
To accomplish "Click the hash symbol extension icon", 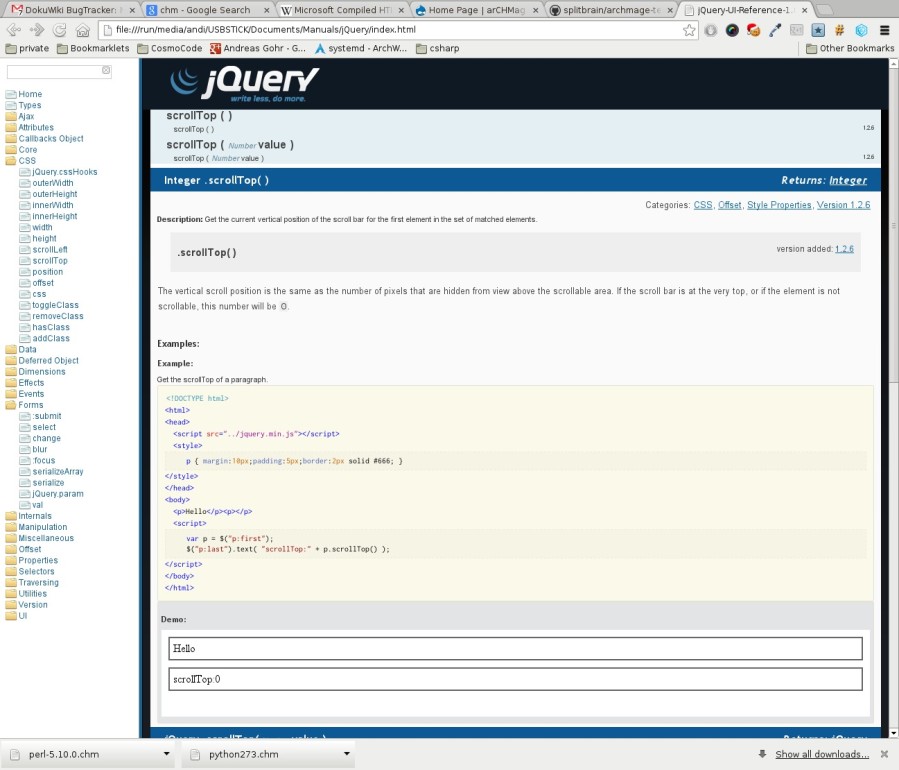I will [x=839, y=30].
